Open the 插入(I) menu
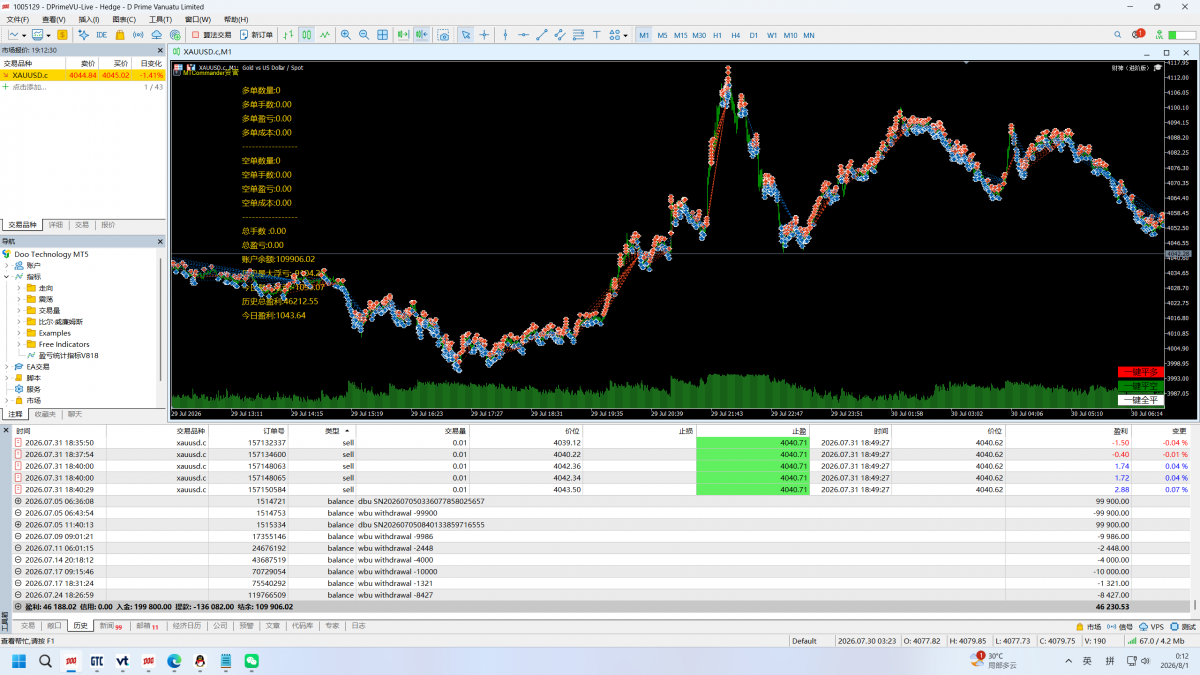 tap(88, 19)
